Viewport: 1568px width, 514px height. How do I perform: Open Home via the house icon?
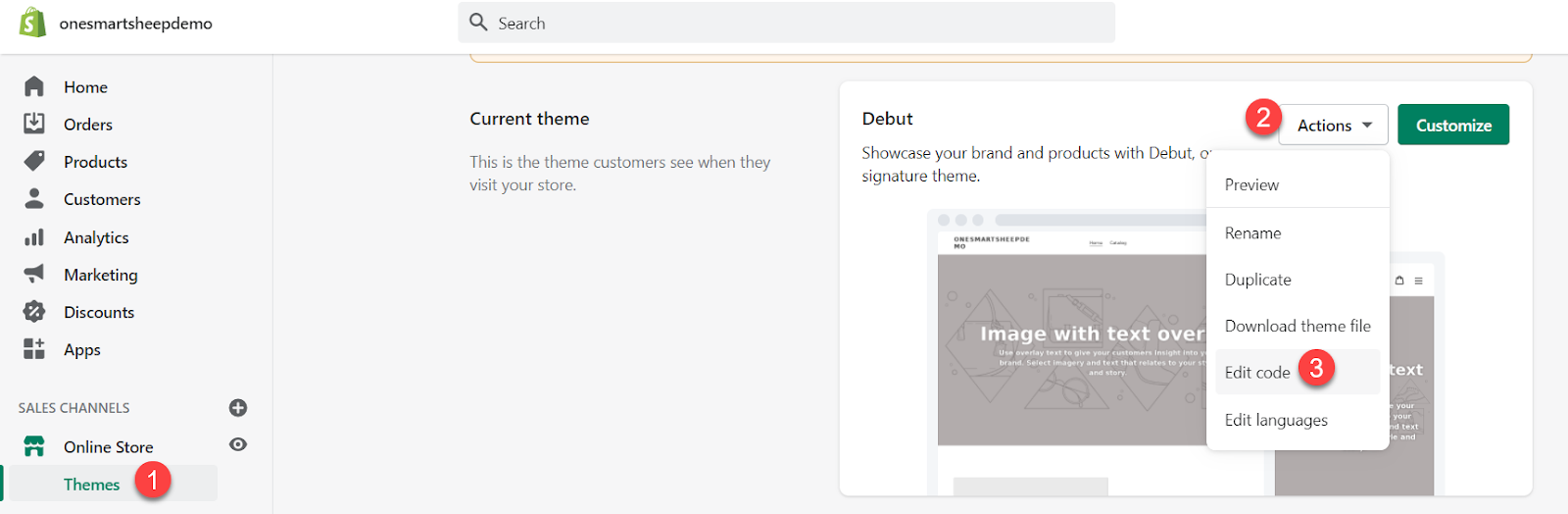click(x=34, y=86)
